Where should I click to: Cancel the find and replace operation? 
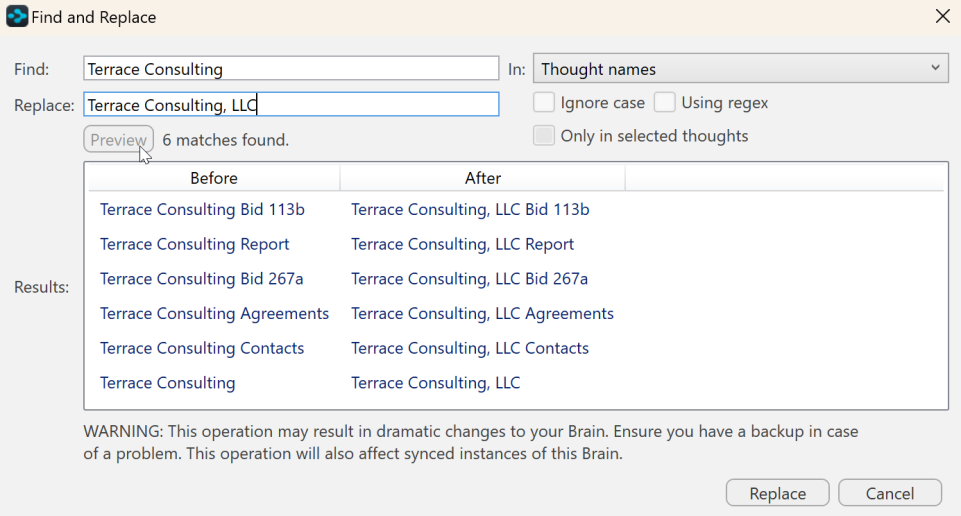click(889, 493)
